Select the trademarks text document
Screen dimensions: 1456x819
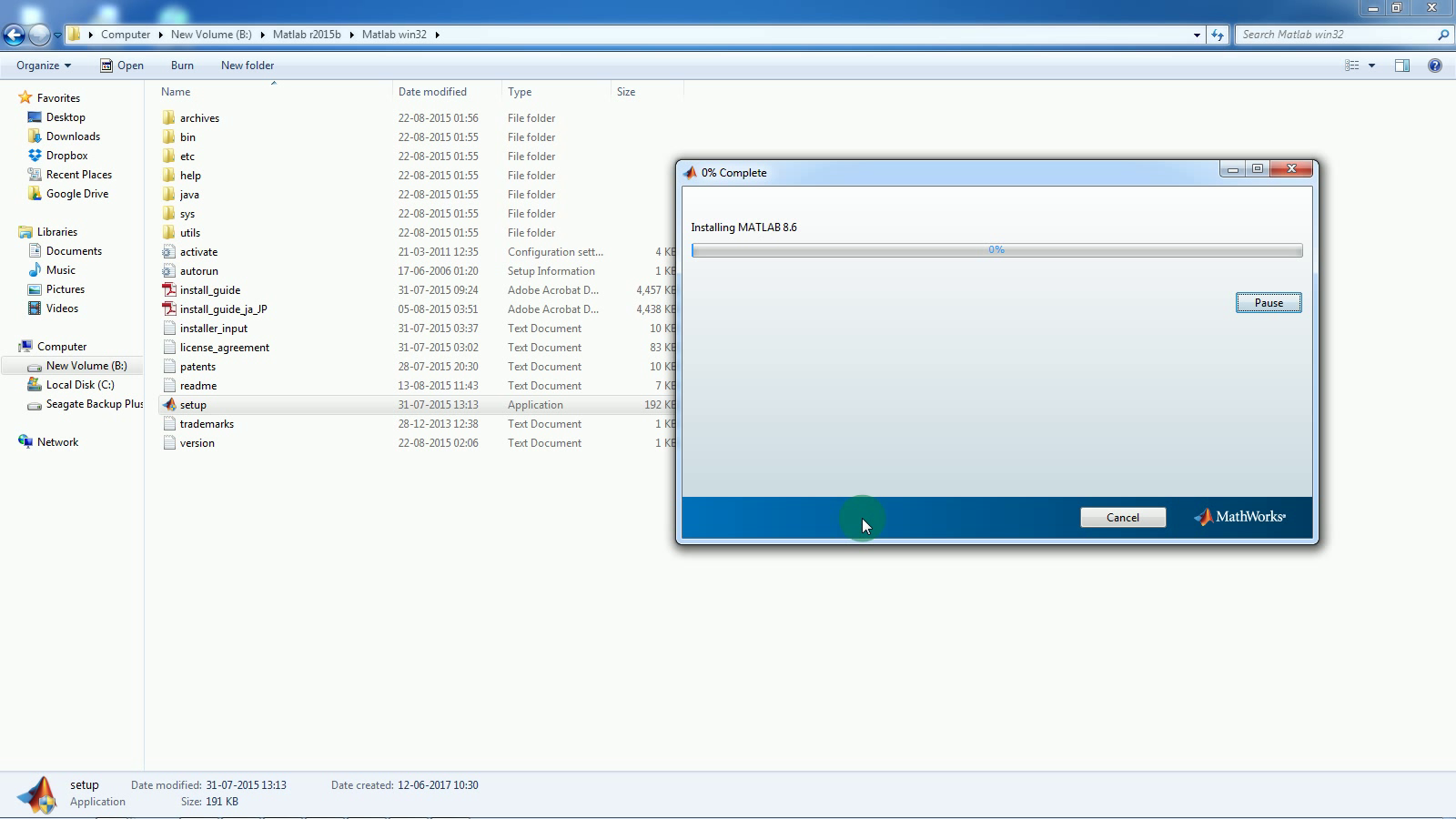tap(207, 424)
